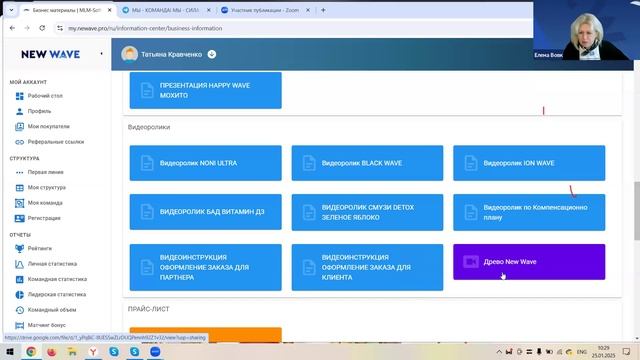Open Windows notification center icon

click(627, 352)
